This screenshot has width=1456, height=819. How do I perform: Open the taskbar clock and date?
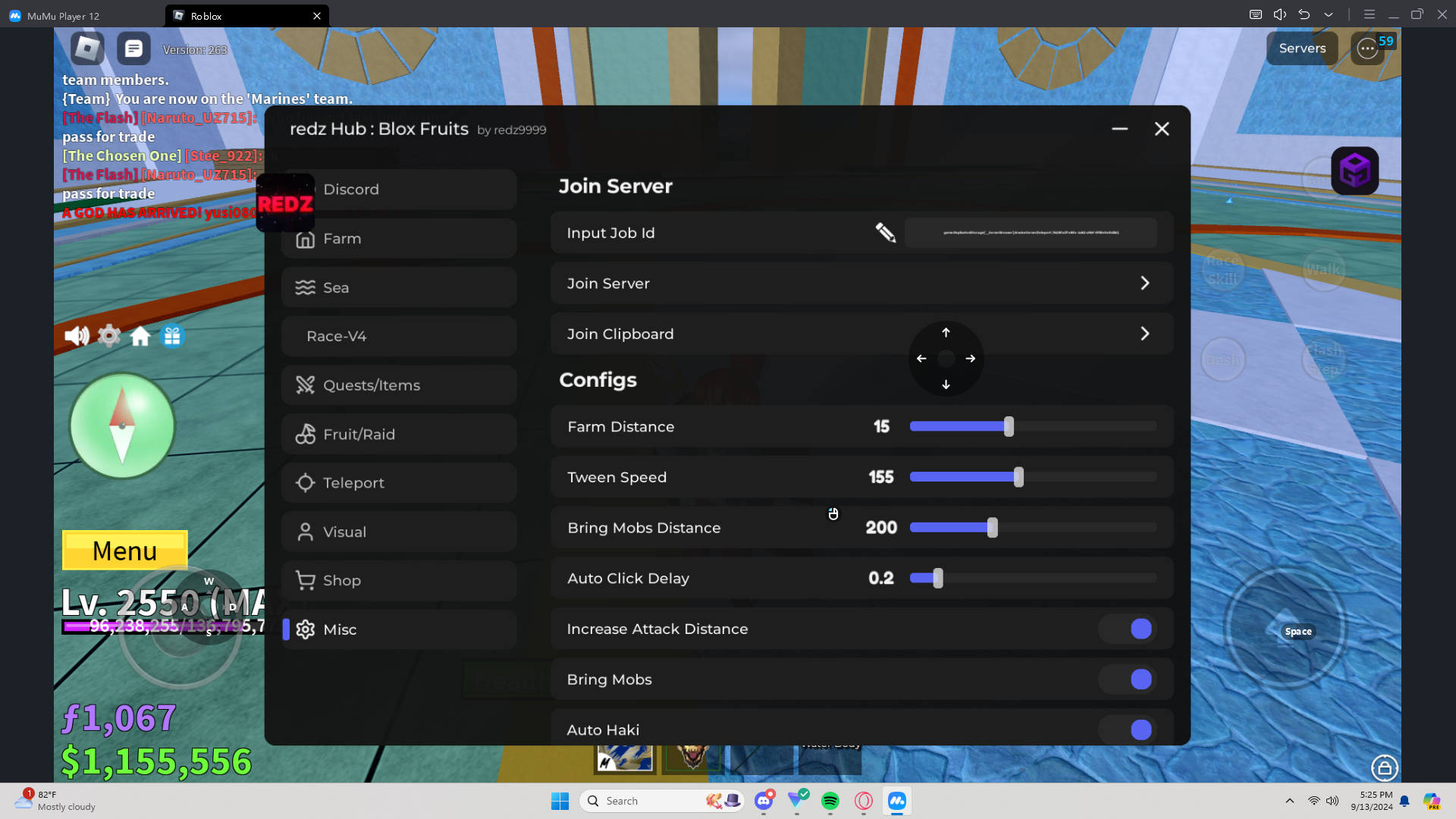[1372, 801]
